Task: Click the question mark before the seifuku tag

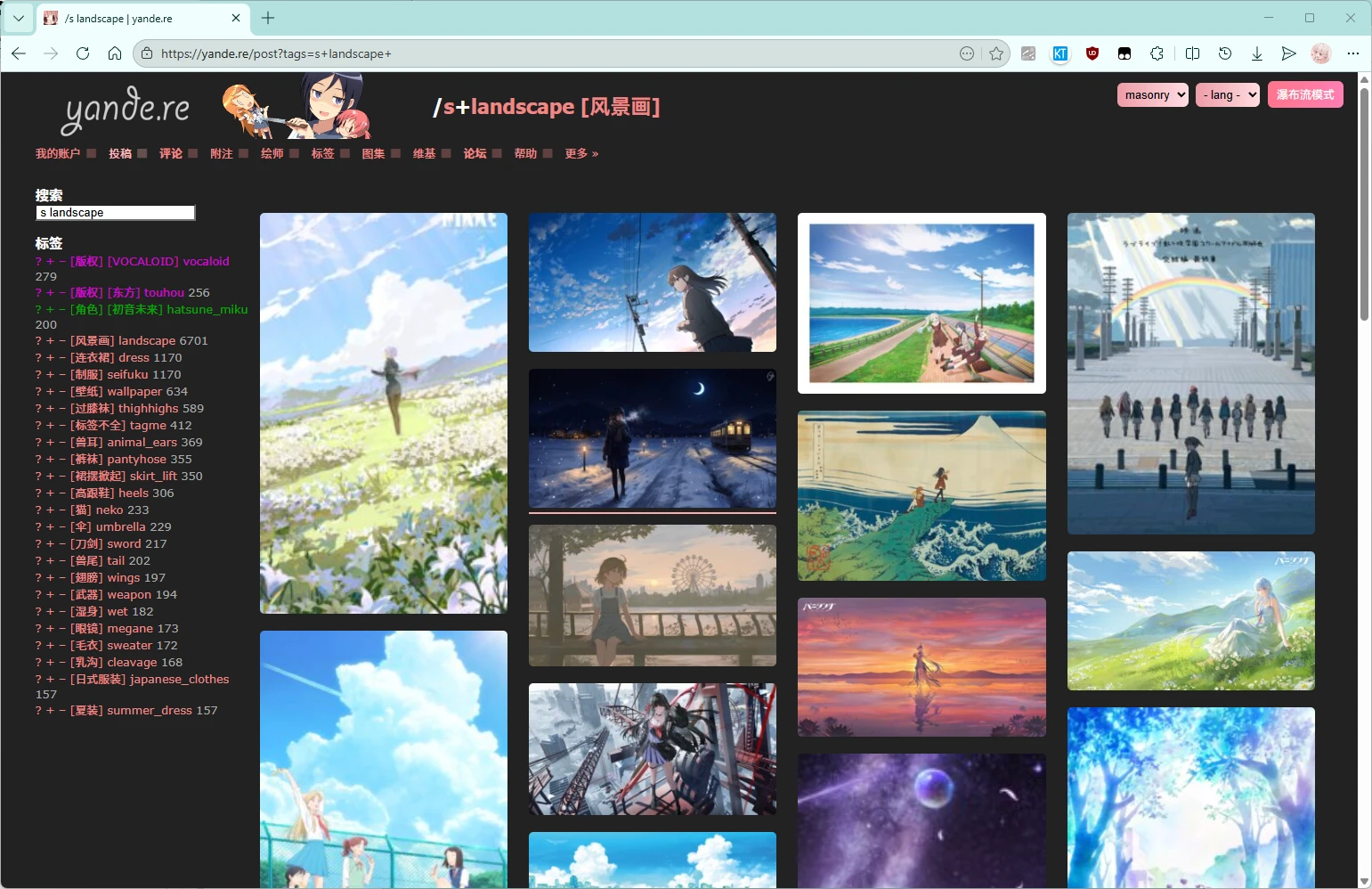Action: 38,374
